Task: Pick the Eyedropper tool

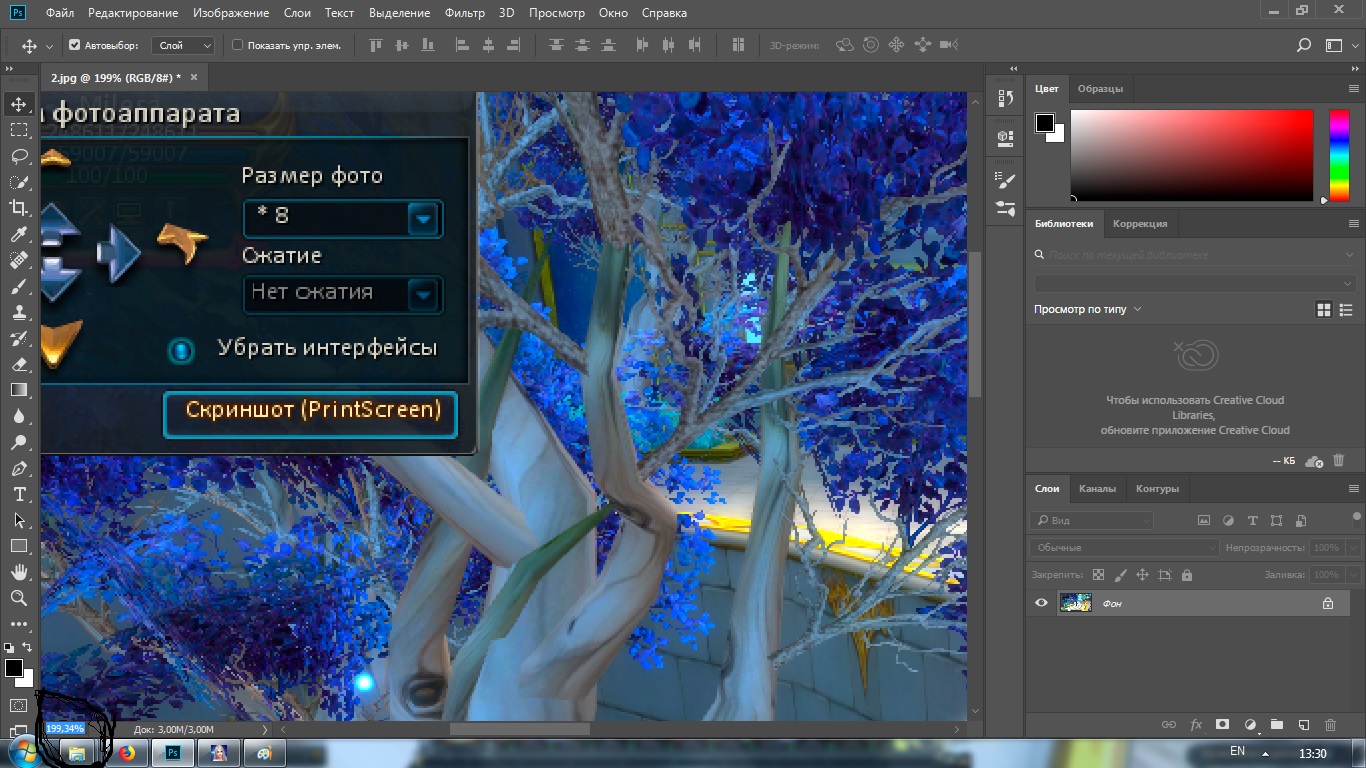Action: coord(19,234)
